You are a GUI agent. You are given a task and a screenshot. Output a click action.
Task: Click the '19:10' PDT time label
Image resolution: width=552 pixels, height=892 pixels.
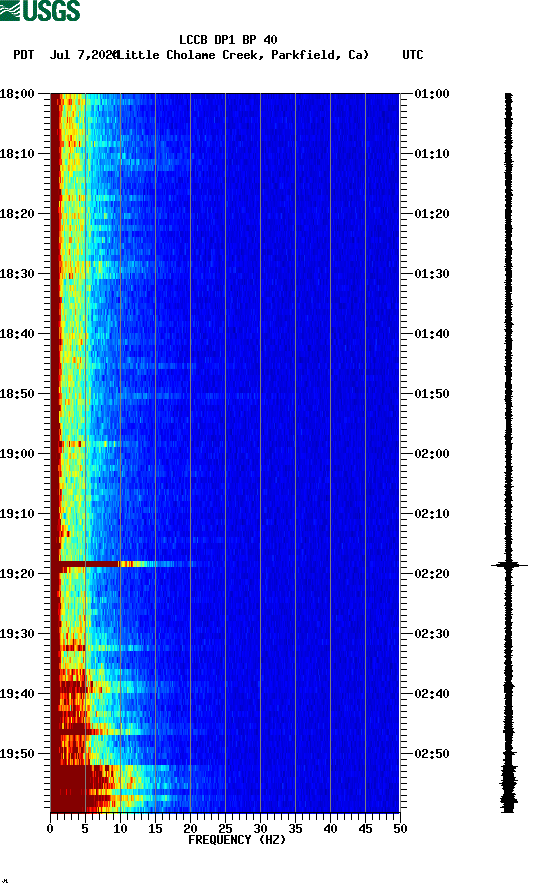coord(17,514)
